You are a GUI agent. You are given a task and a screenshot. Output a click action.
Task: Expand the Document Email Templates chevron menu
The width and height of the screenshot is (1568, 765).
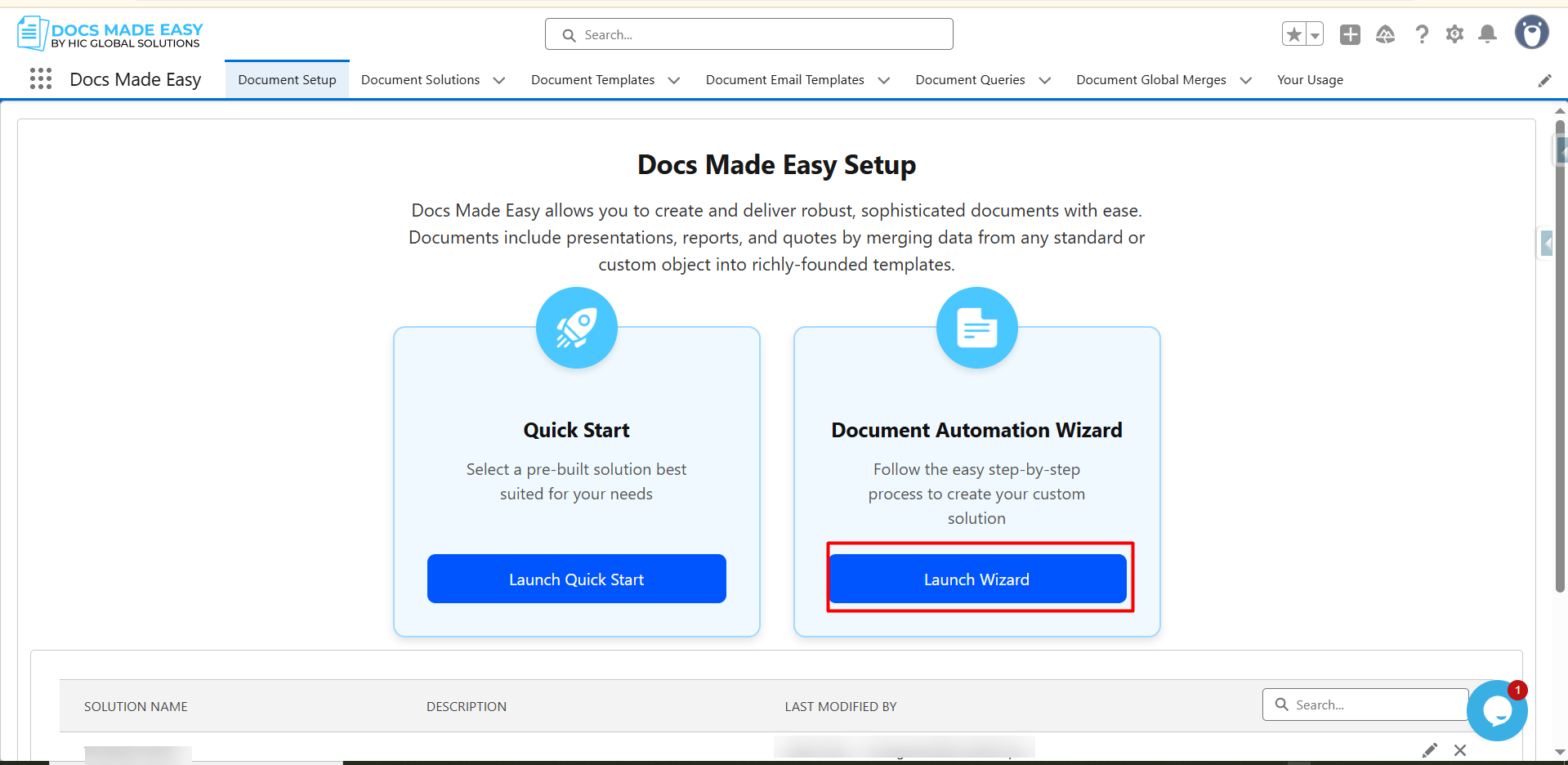(883, 80)
